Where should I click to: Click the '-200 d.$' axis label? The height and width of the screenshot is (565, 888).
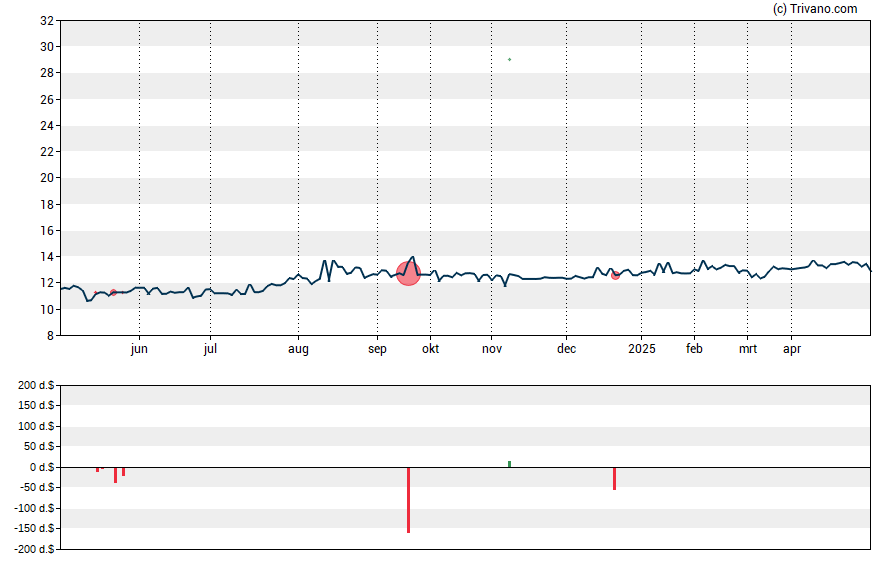click(x=34, y=549)
